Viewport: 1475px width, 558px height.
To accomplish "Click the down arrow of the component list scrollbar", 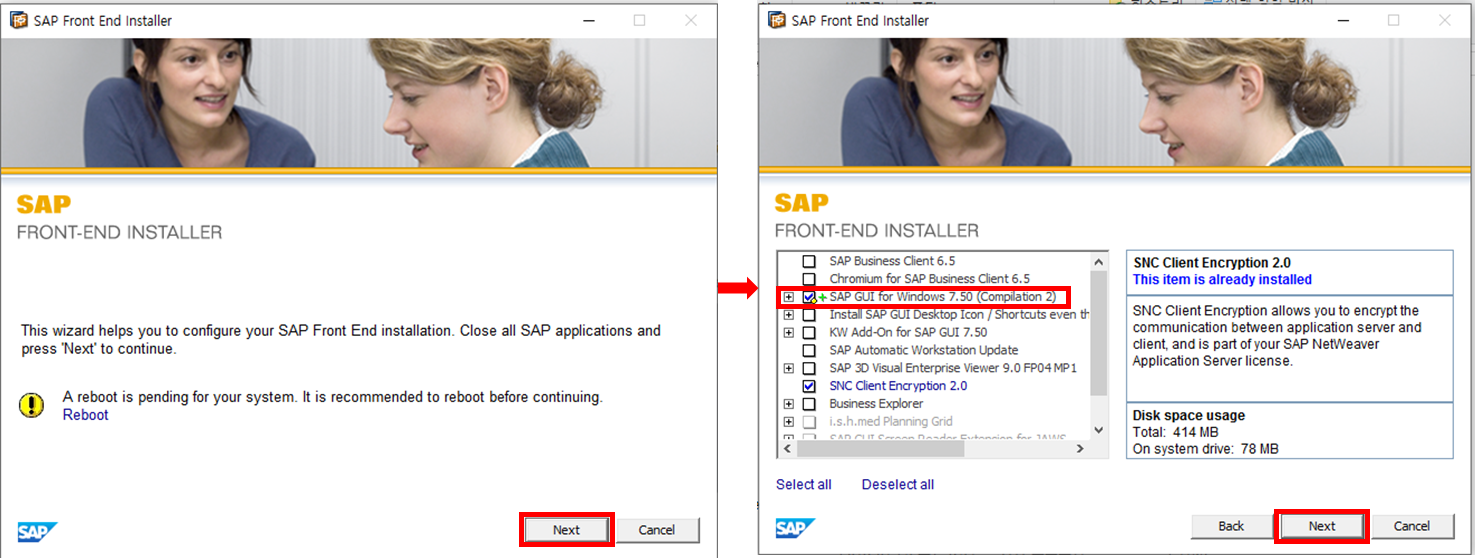I will [1099, 430].
